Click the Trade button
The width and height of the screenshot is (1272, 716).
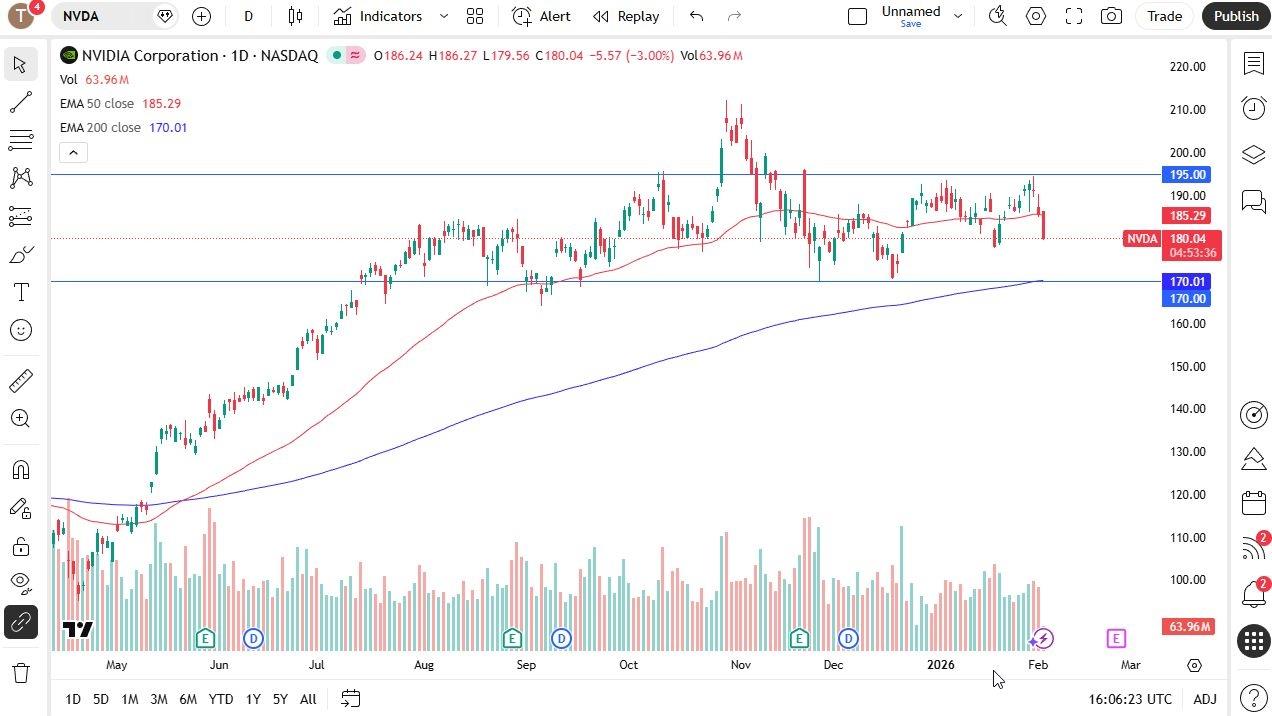coord(1164,16)
